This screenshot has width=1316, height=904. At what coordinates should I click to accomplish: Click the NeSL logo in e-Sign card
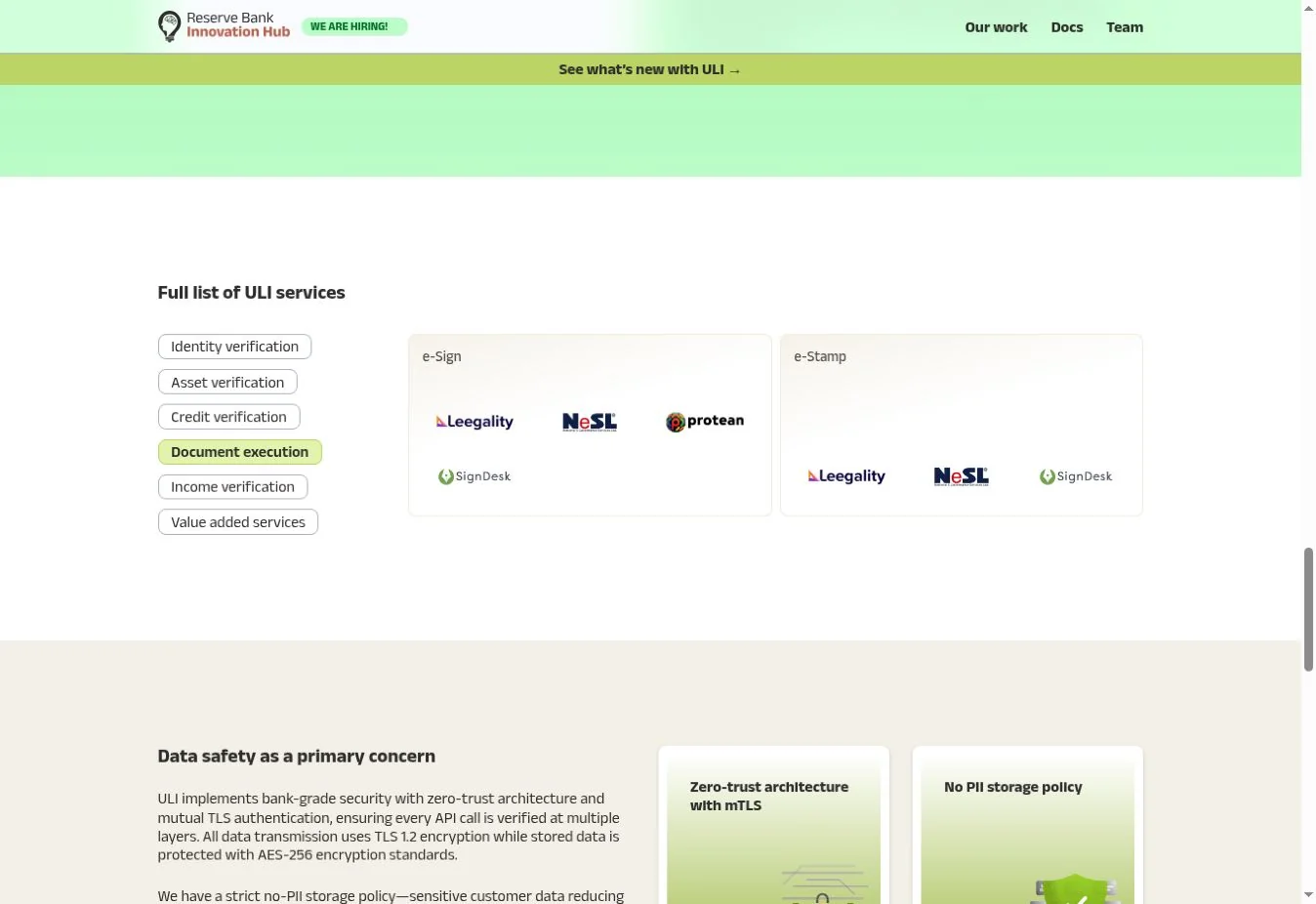[x=590, y=422]
